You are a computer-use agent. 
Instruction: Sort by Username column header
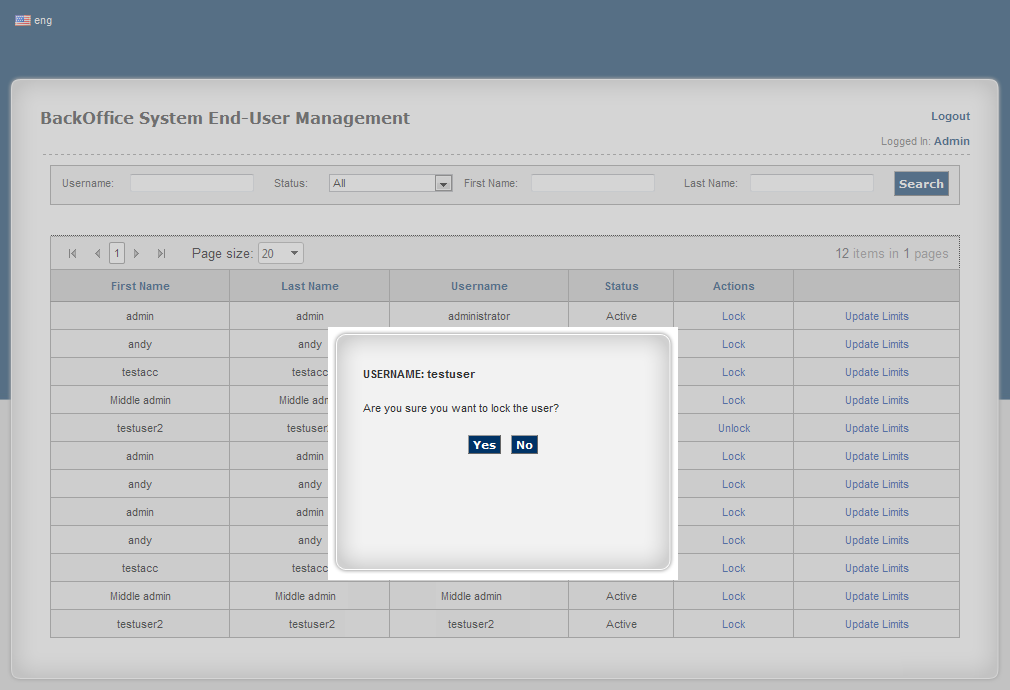point(479,286)
